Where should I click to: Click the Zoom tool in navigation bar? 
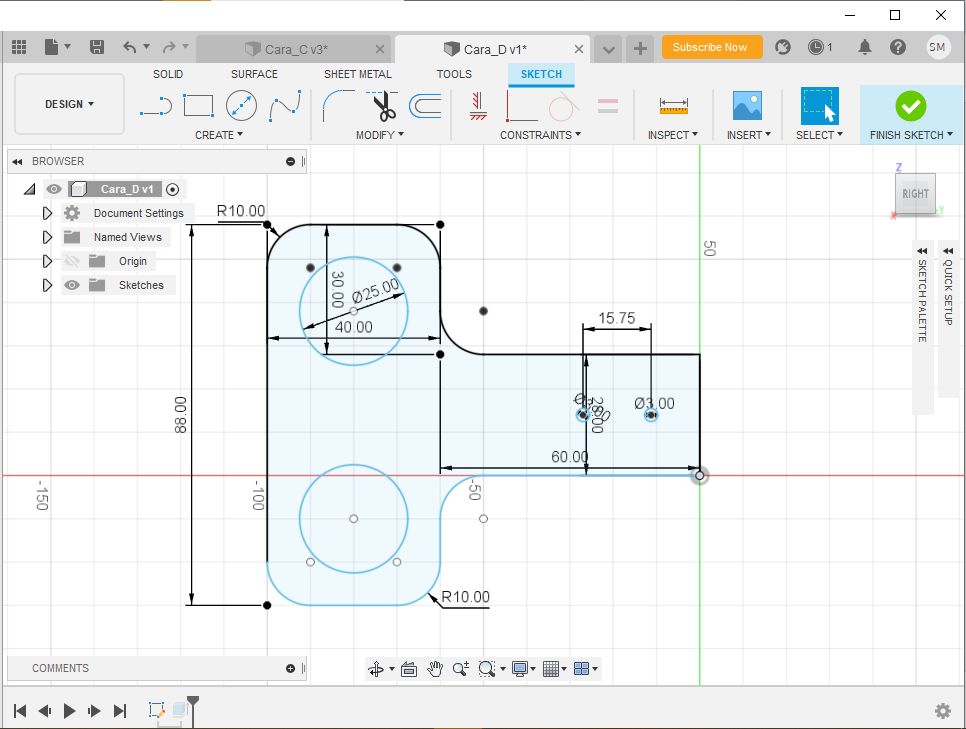click(460, 669)
